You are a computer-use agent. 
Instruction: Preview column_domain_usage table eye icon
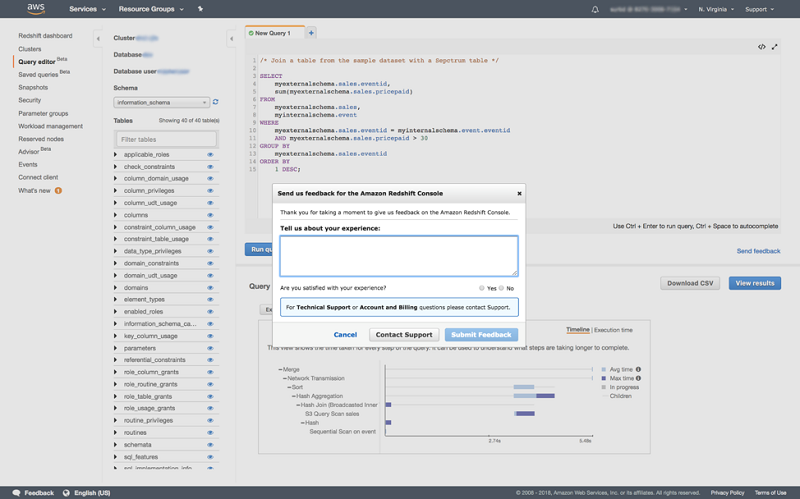pos(210,179)
